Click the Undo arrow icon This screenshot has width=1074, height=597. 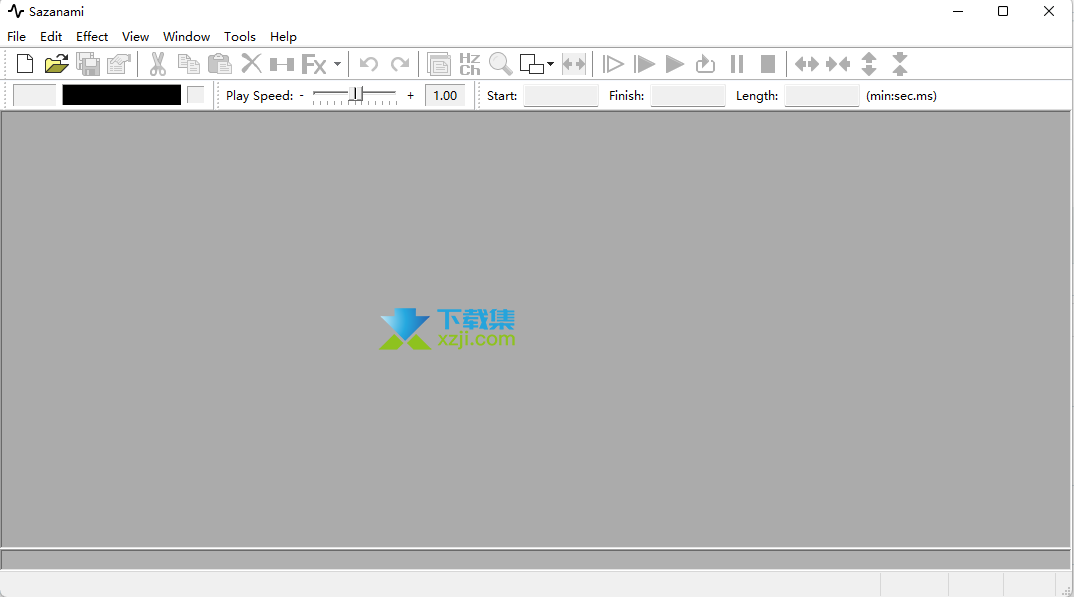pos(369,64)
